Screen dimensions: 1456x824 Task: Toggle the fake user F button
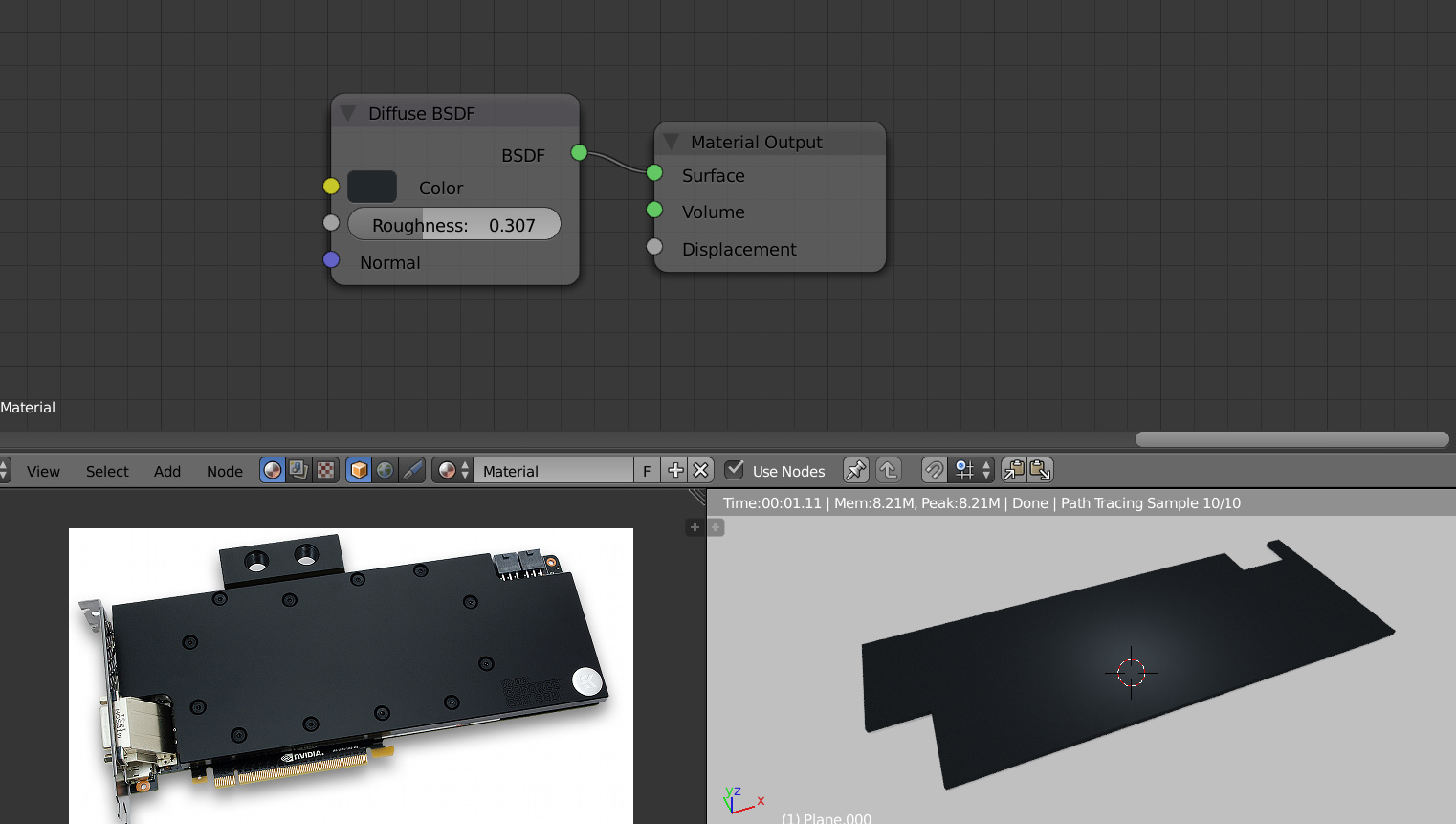(647, 471)
